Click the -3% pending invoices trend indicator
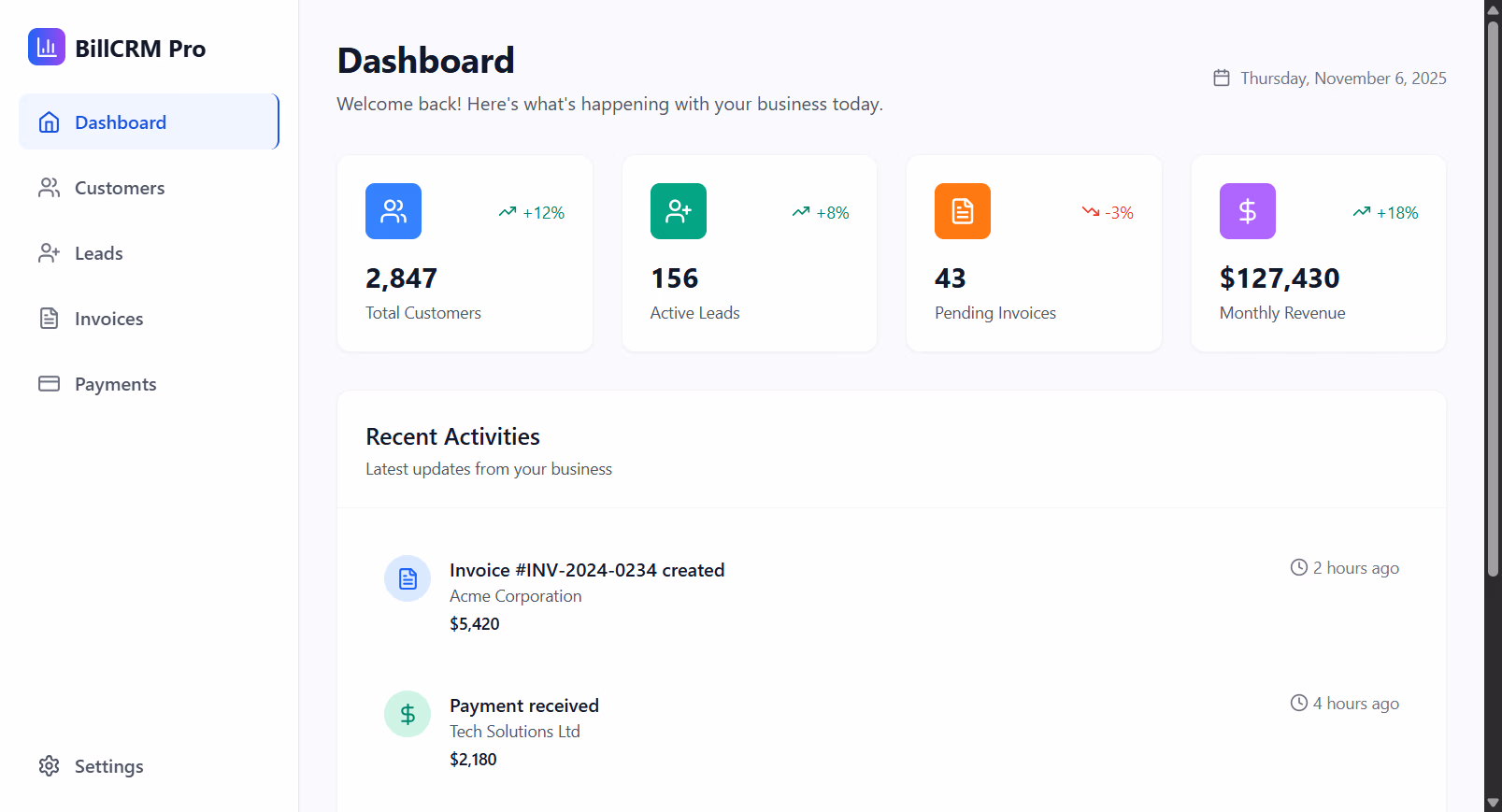The image size is (1502, 812). (x=1108, y=213)
